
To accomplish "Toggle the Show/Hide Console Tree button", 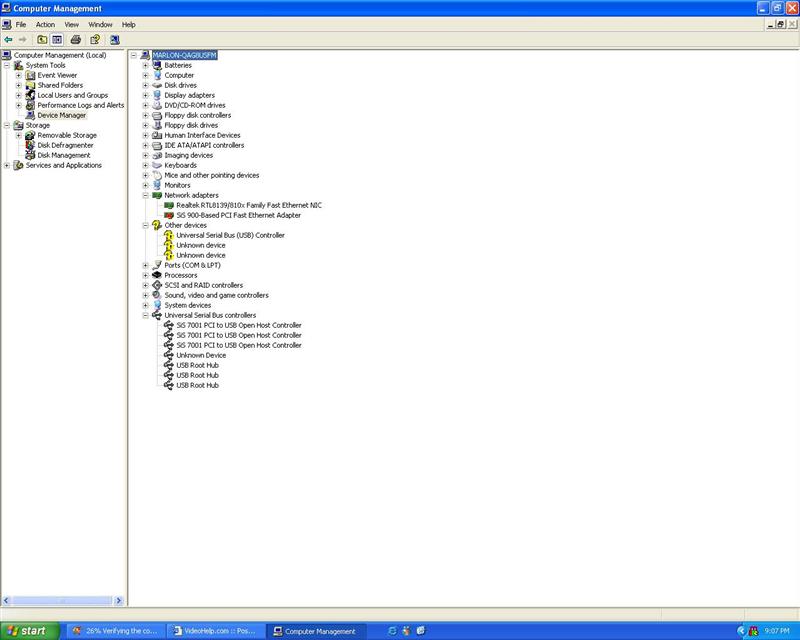I will (57, 39).
